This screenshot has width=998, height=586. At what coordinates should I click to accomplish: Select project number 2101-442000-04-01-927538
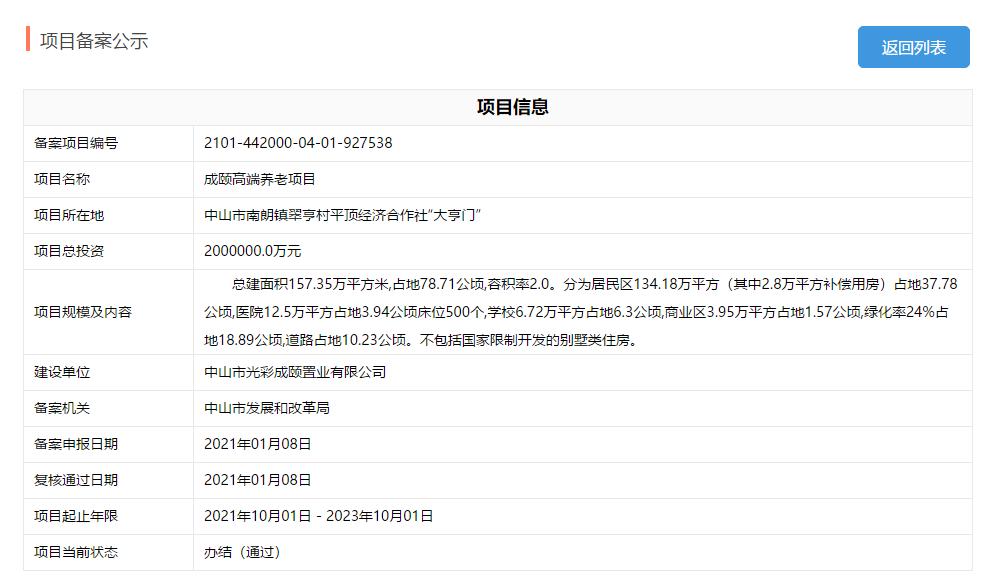point(298,143)
